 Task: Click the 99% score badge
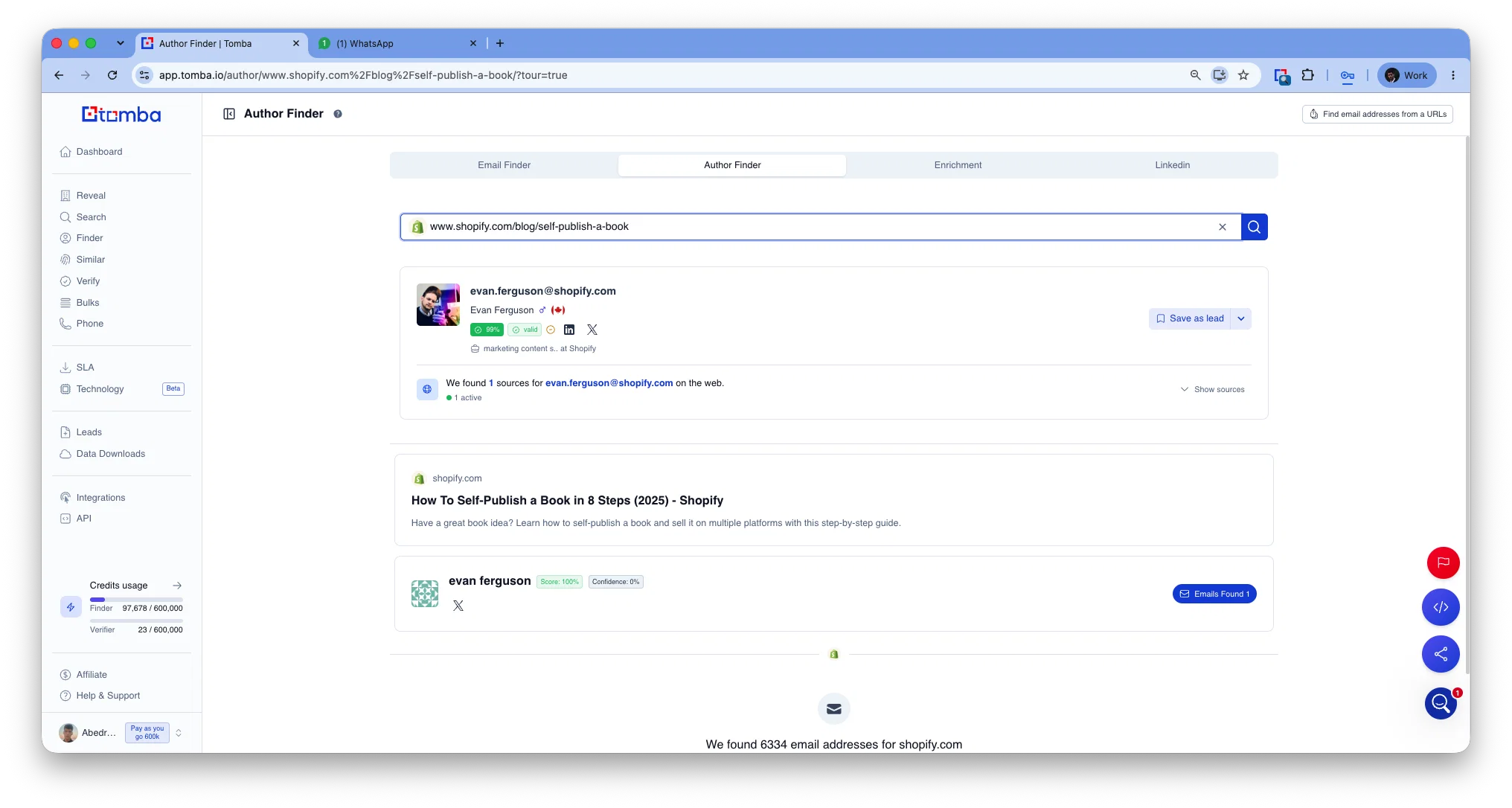click(487, 330)
